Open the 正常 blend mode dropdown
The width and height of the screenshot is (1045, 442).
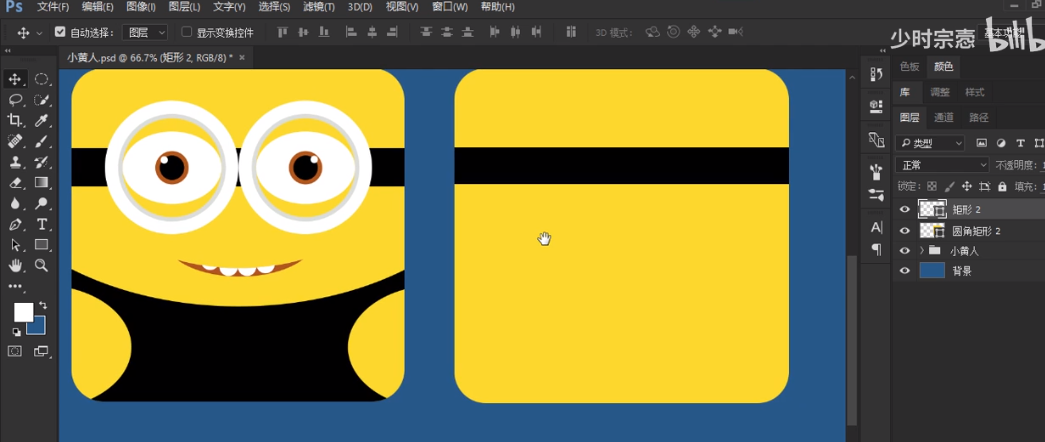942,165
